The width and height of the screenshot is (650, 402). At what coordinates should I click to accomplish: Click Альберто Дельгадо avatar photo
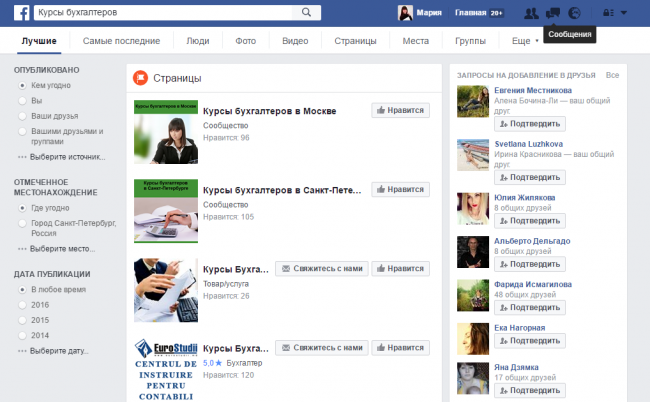click(473, 252)
